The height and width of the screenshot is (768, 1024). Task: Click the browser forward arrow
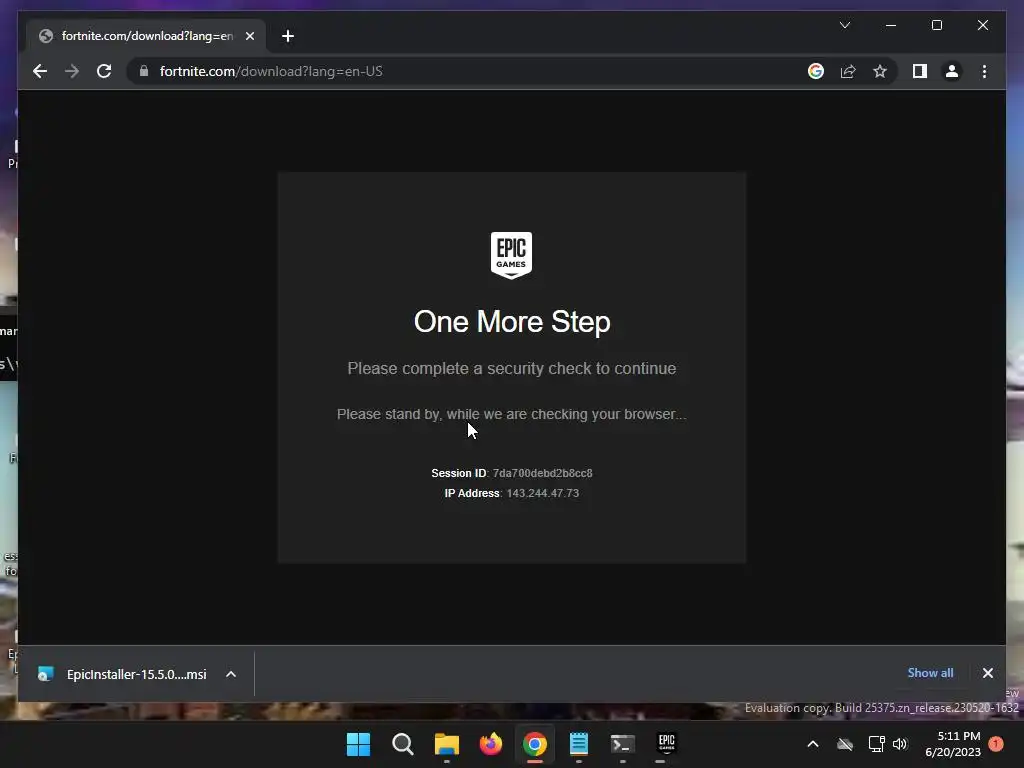click(72, 71)
